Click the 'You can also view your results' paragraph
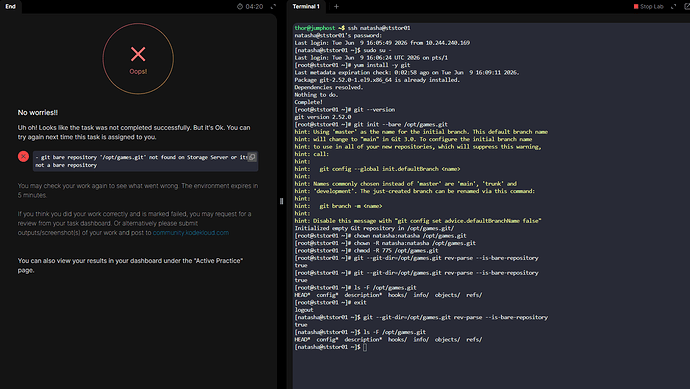The height and width of the screenshot is (389, 690). coord(130,265)
